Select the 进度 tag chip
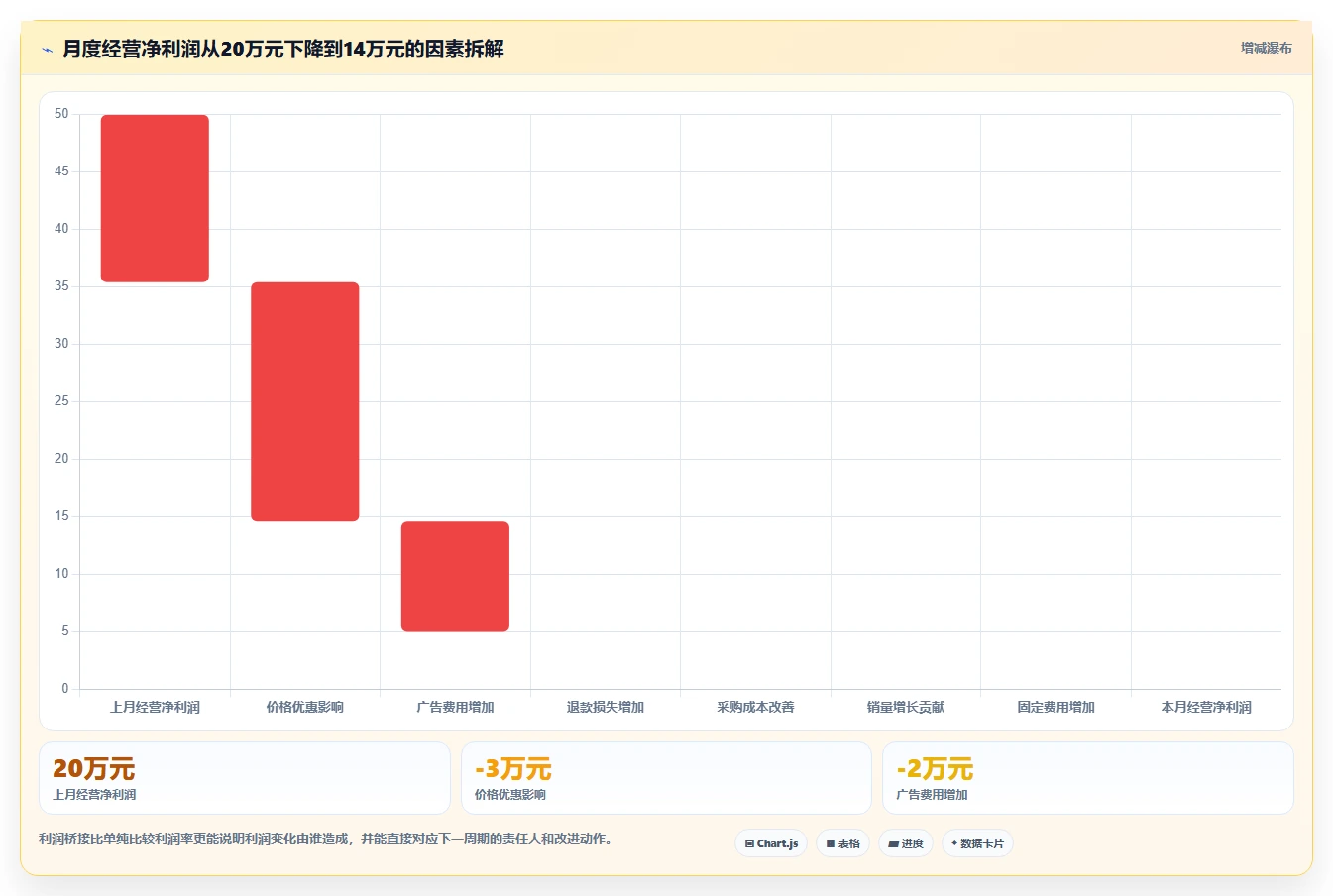 point(906,843)
